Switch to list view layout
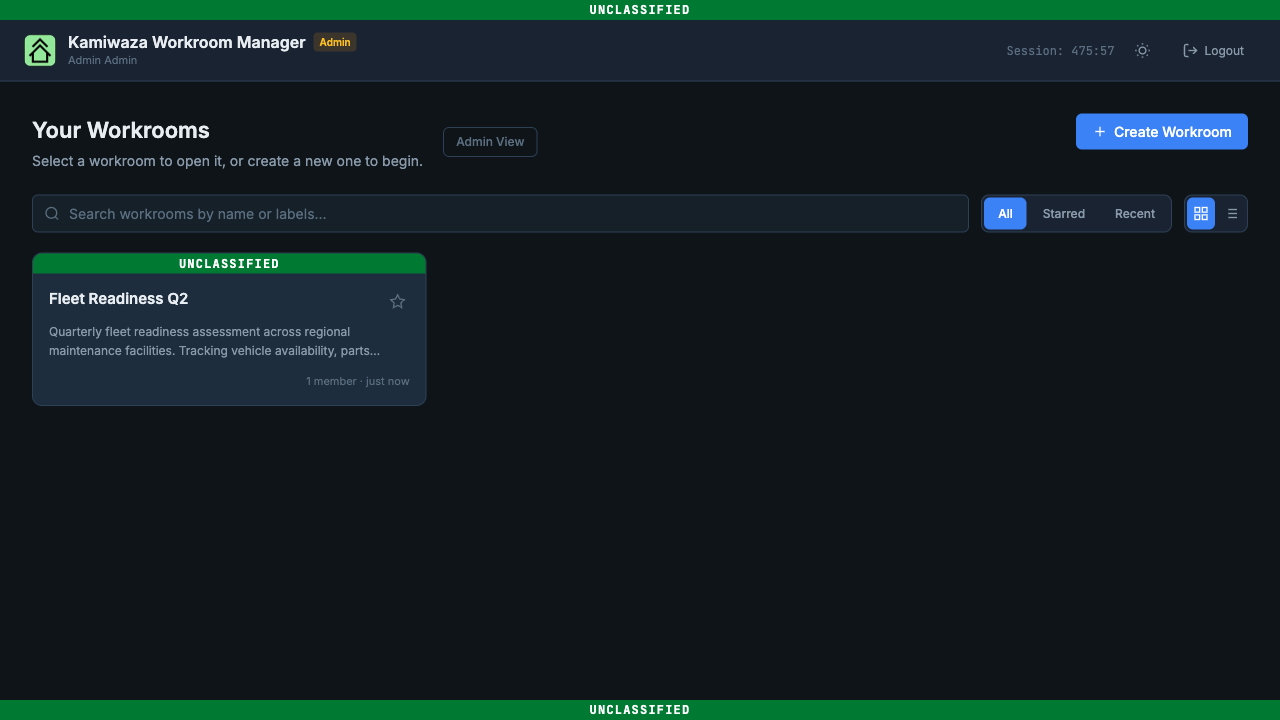1280x720 pixels. [1232, 214]
